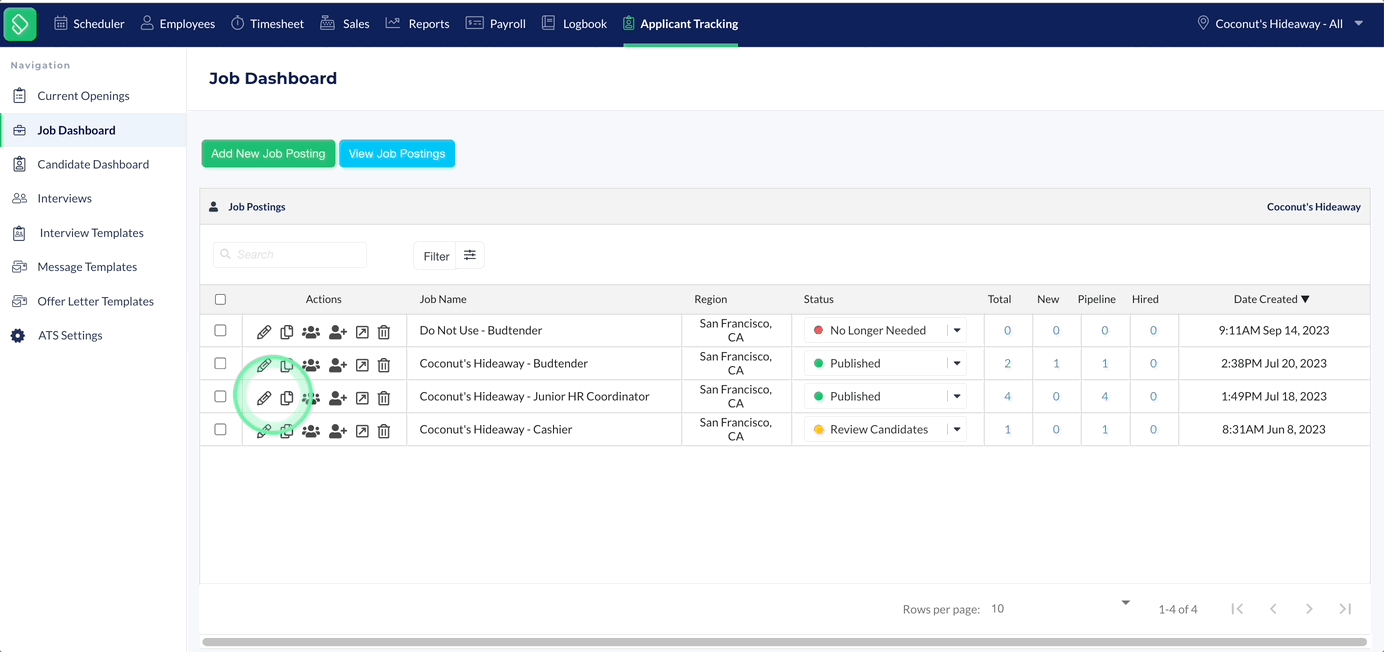Image resolution: width=1384 pixels, height=652 pixels.
Task: Open the Reports tab
Action: (417, 24)
